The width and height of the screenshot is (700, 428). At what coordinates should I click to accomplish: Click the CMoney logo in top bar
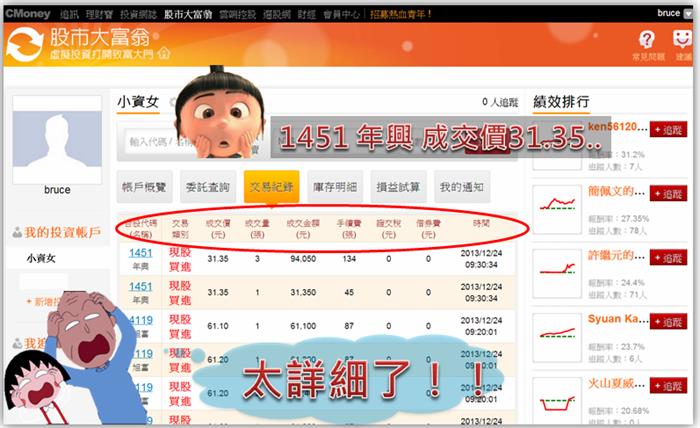[28, 13]
